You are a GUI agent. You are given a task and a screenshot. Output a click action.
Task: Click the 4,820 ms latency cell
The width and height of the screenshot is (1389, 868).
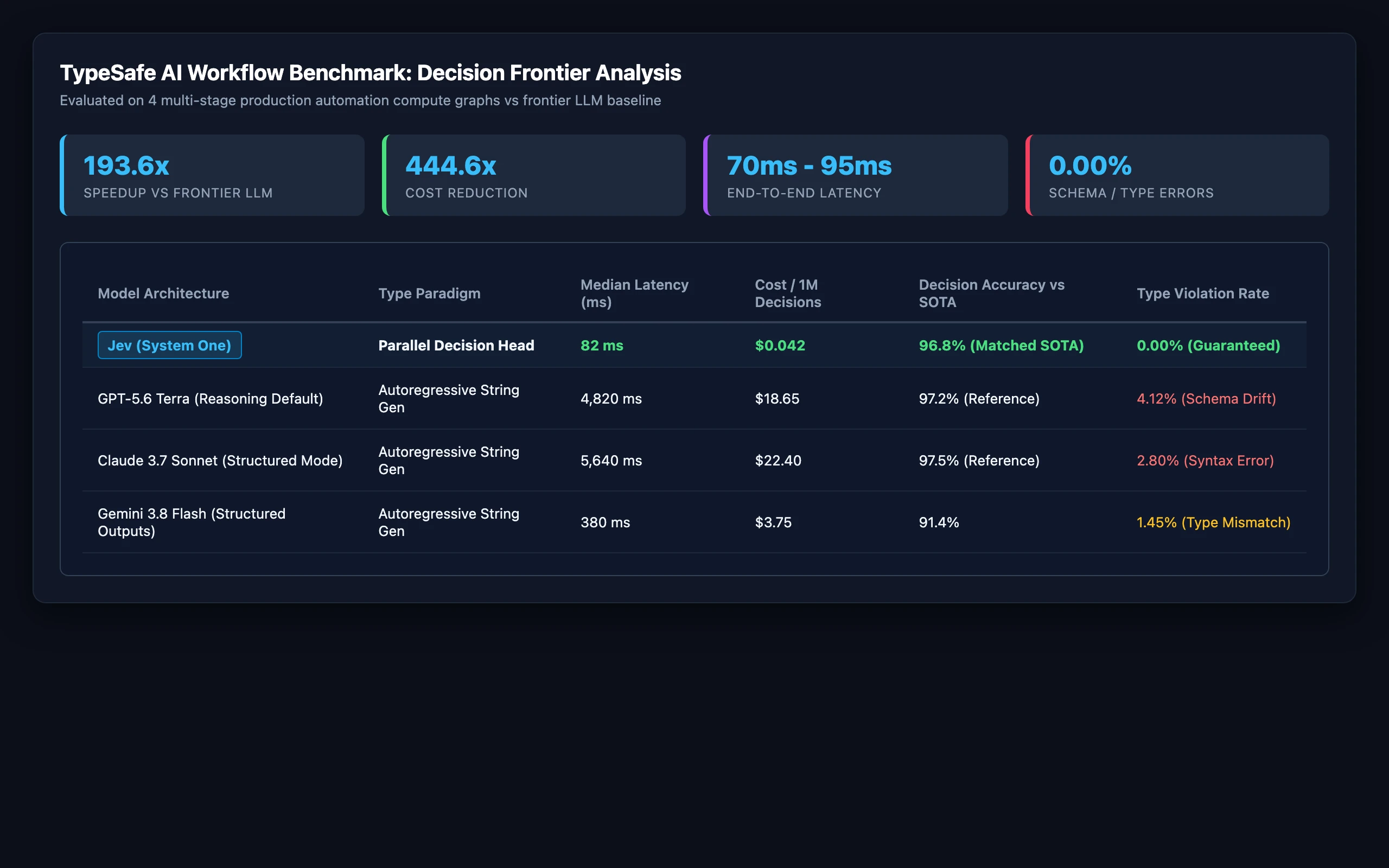coord(611,398)
